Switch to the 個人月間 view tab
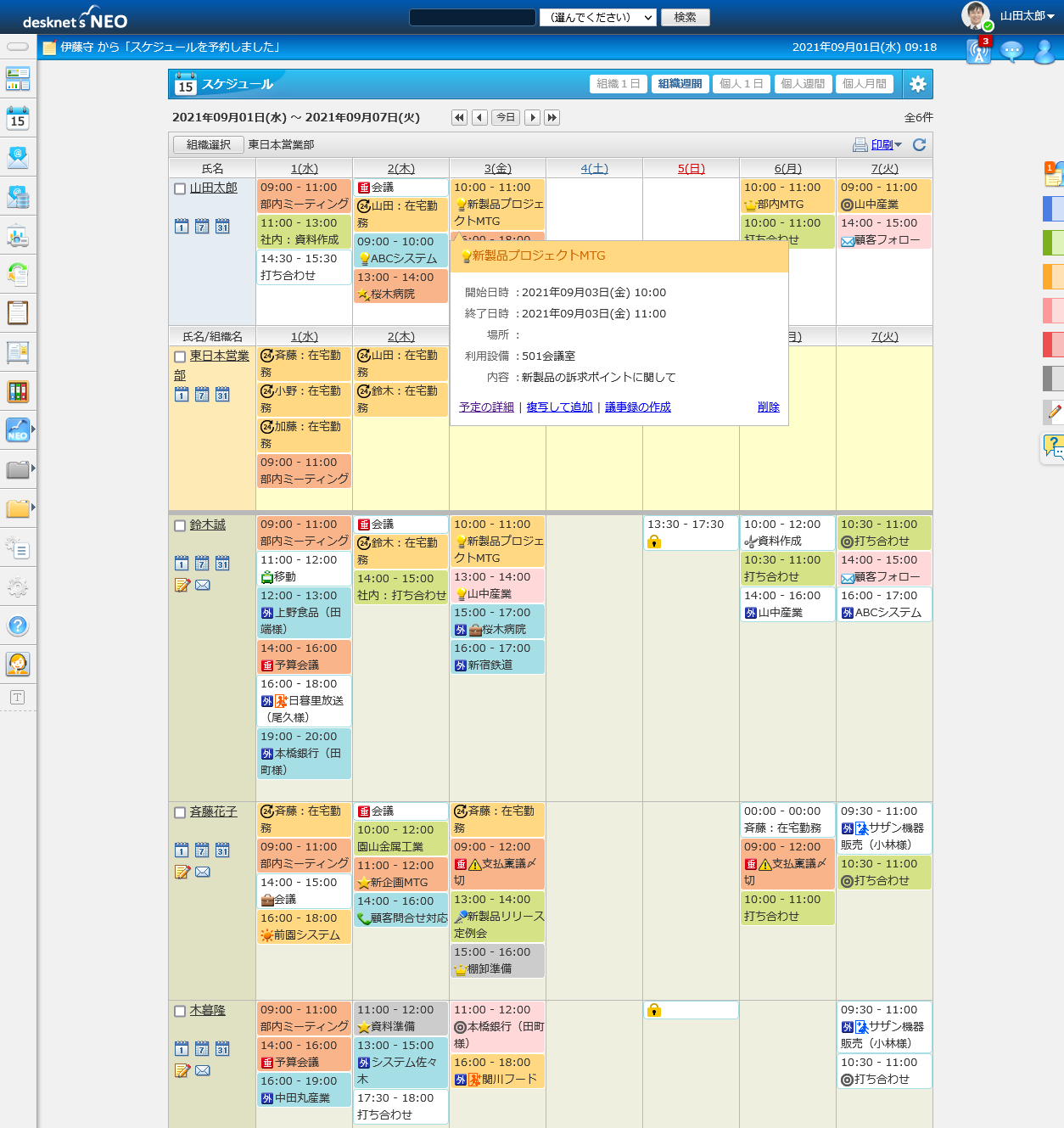The width and height of the screenshot is (1064, 1128). click(x=864, y=84)
